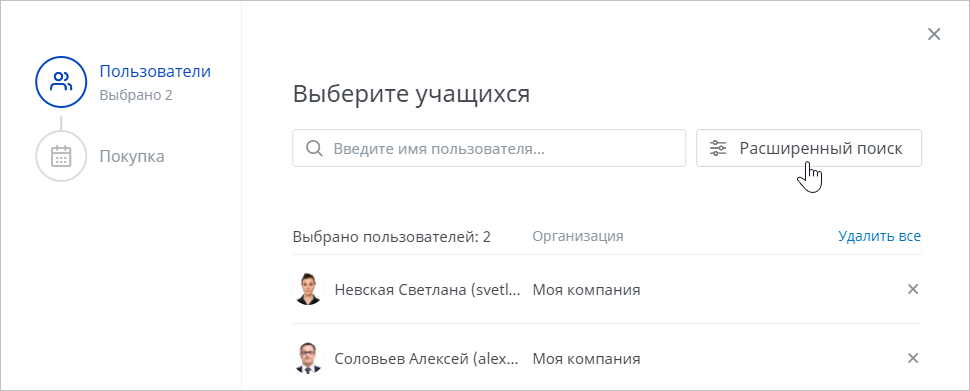The width and height of the screenshot is (970, 391).
Task: Click the Организация column header
Action: [x=578, y=236]
